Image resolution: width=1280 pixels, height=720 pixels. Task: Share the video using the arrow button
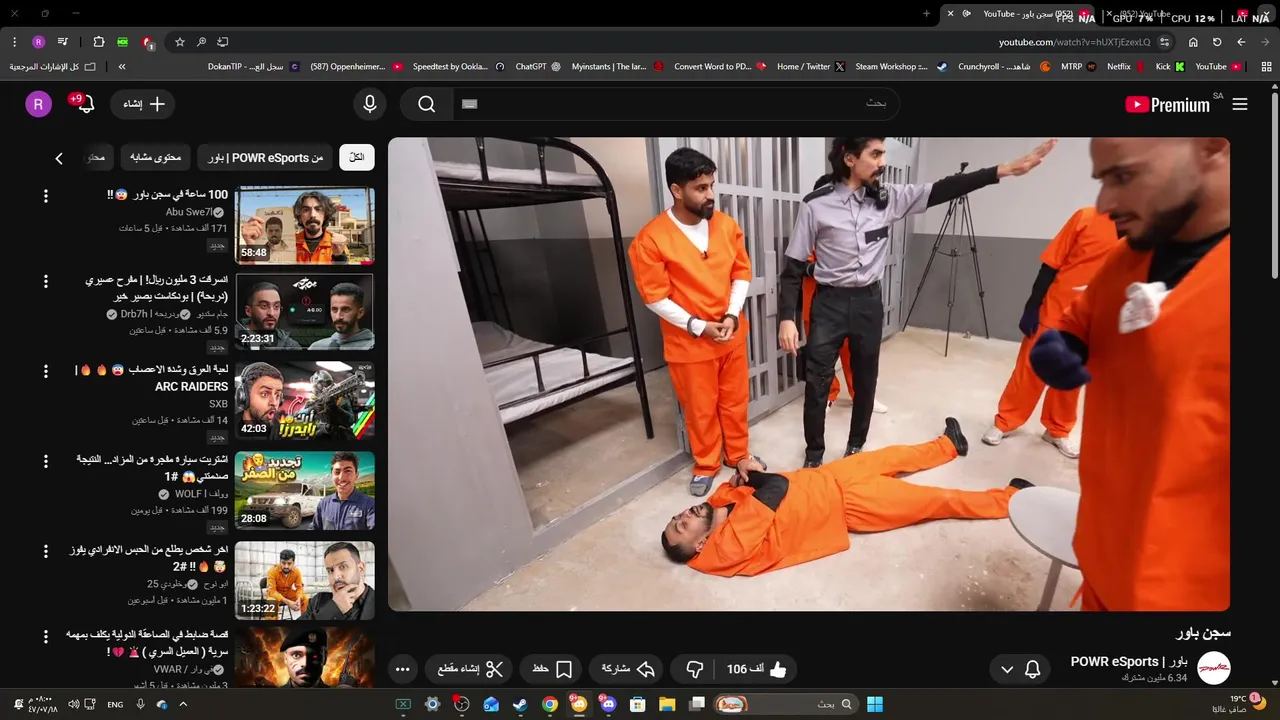629,669
